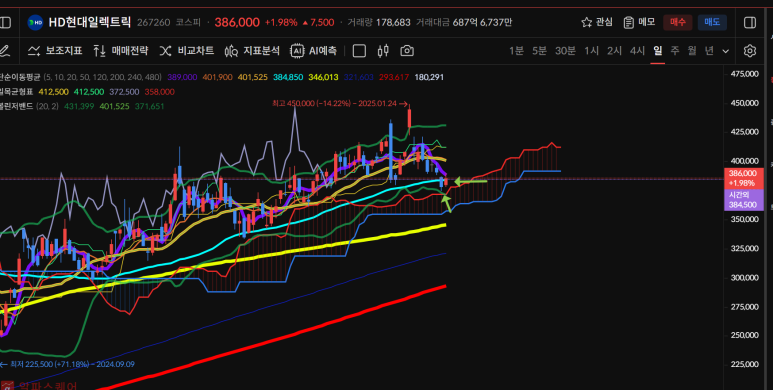Click the blue 매도 sell button

712,22
